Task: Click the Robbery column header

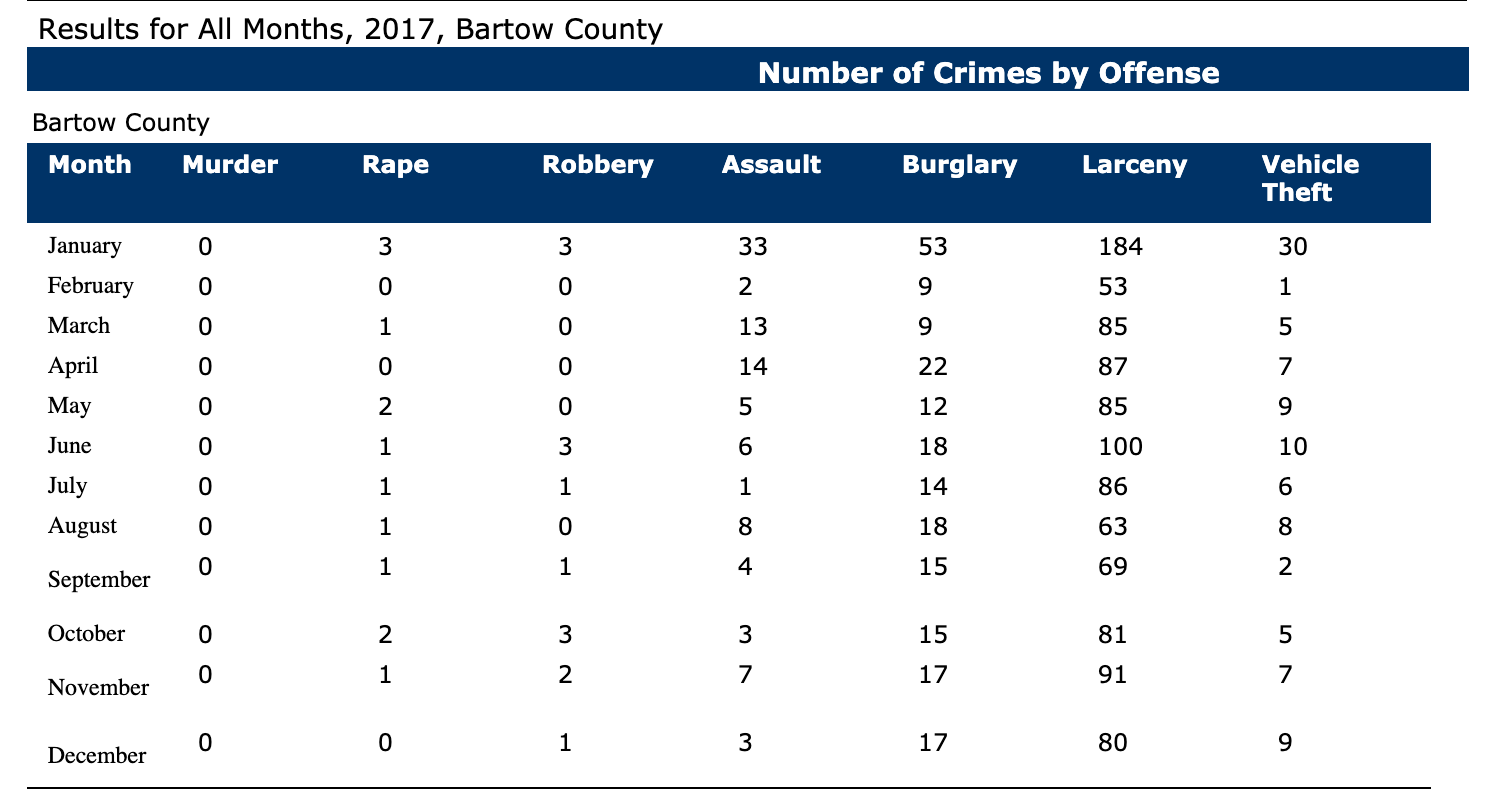Action: [597, 165]
